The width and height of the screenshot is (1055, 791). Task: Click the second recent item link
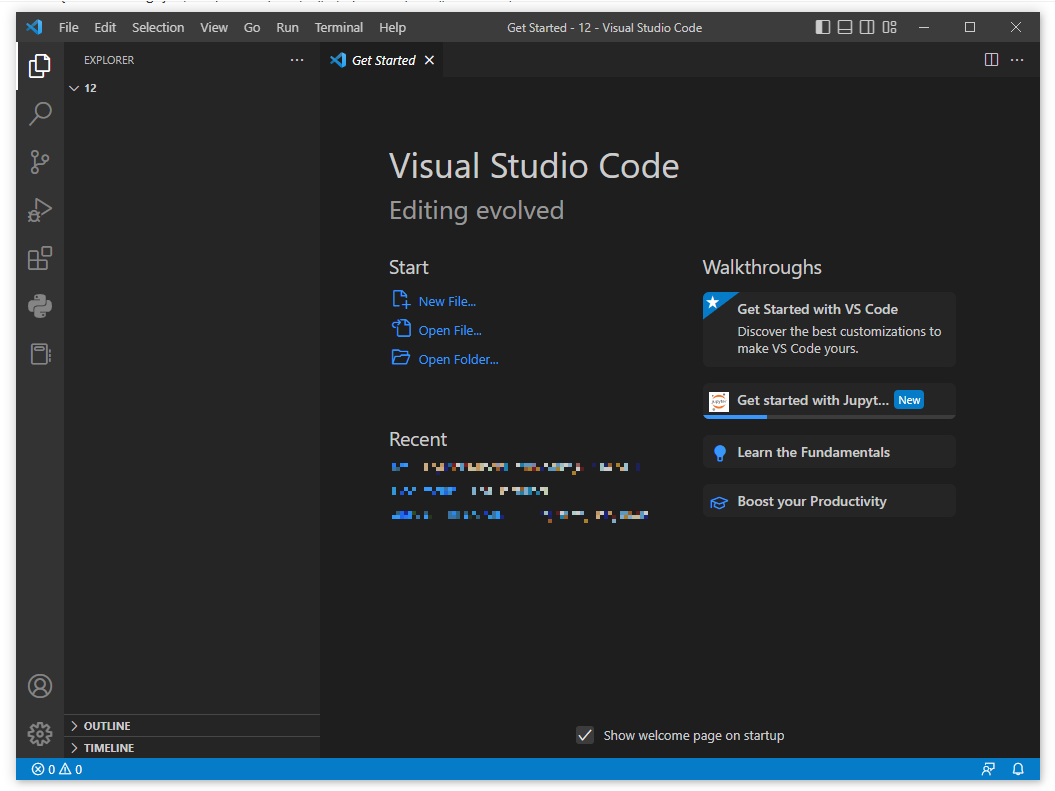(x=424, y=490)
